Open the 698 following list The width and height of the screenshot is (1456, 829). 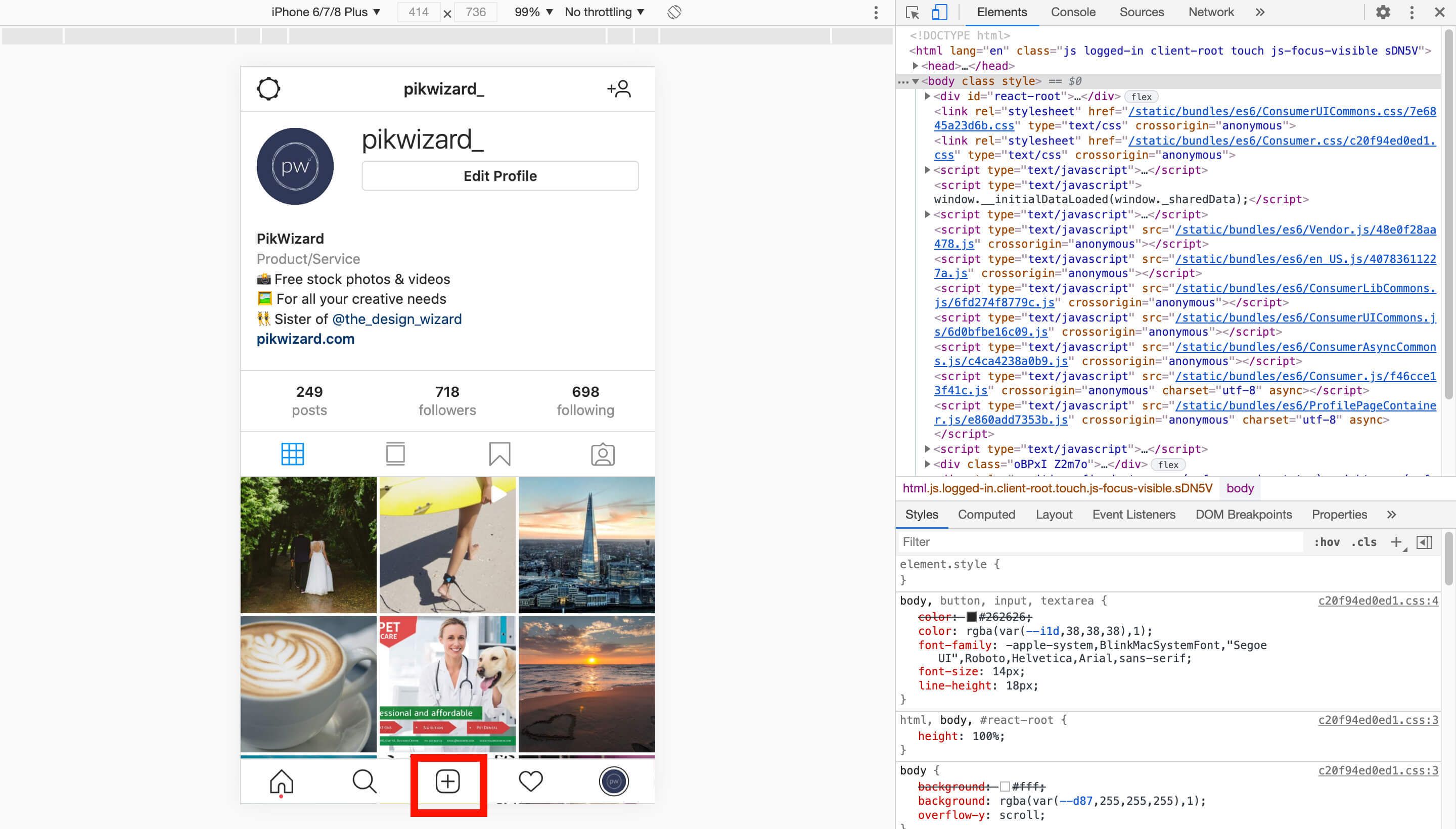585,401
